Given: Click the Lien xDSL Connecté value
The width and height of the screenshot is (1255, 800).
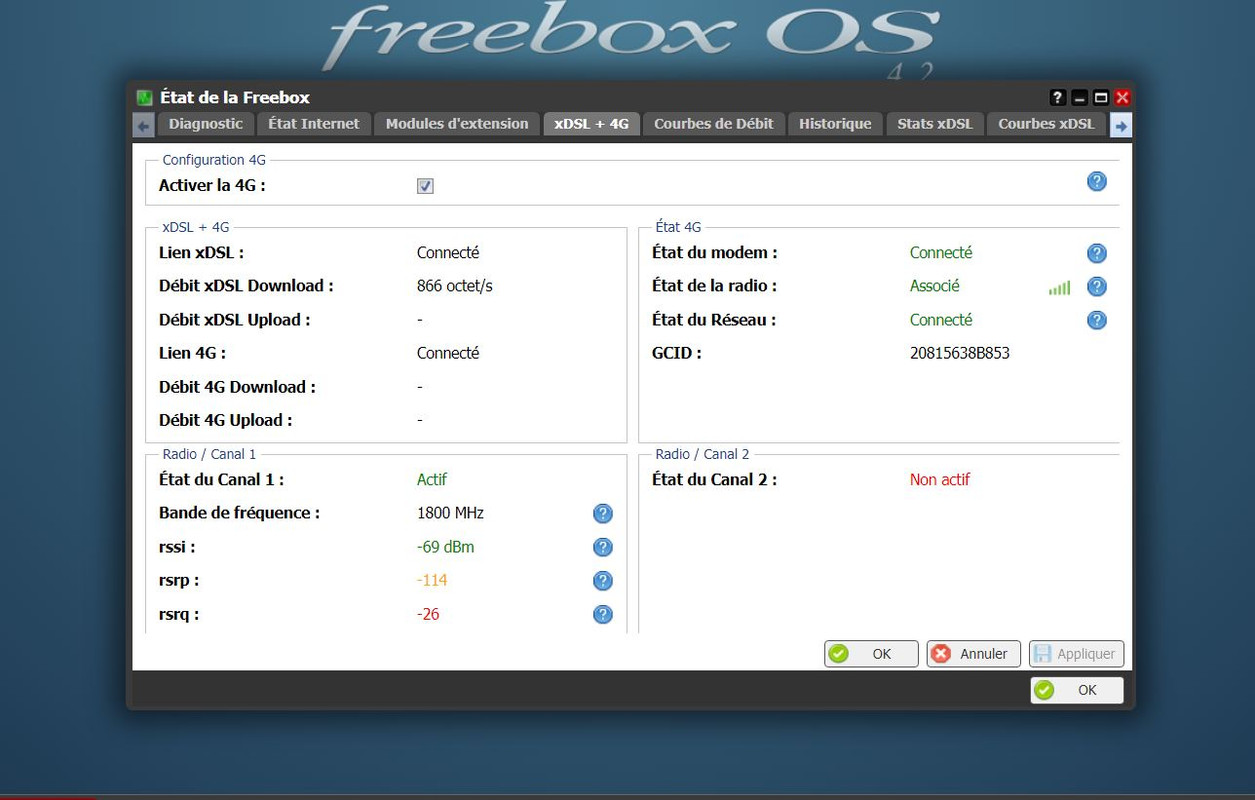Looking at the screenshot, I should pos(448,253).
